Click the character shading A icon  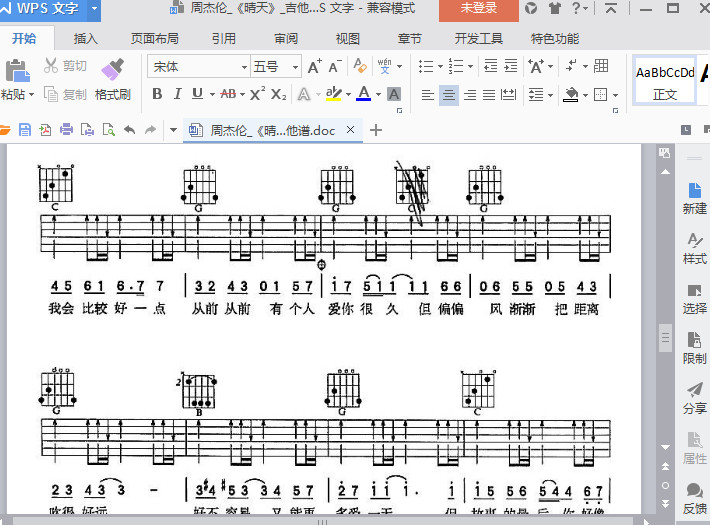pos(394,94)
